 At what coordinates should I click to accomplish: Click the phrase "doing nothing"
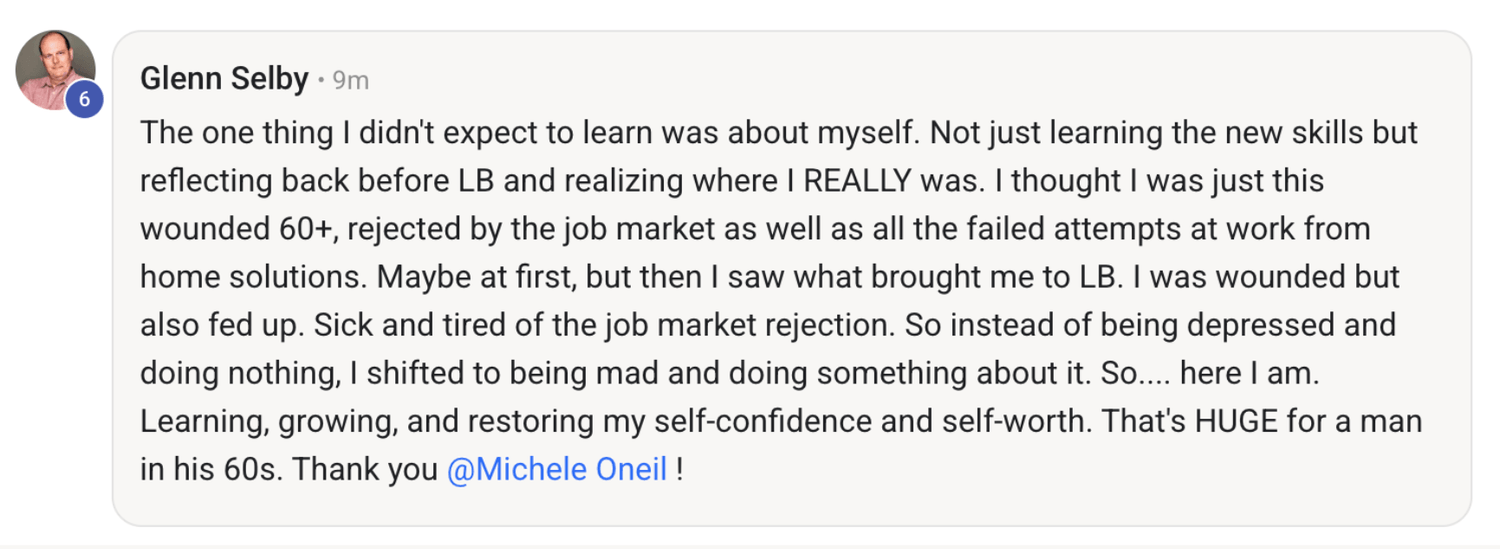point(238,373)
